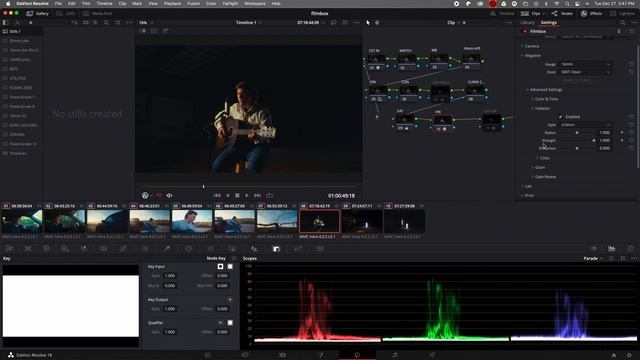
Task: Open the Fairlight menu
Action: coord(230,4)
